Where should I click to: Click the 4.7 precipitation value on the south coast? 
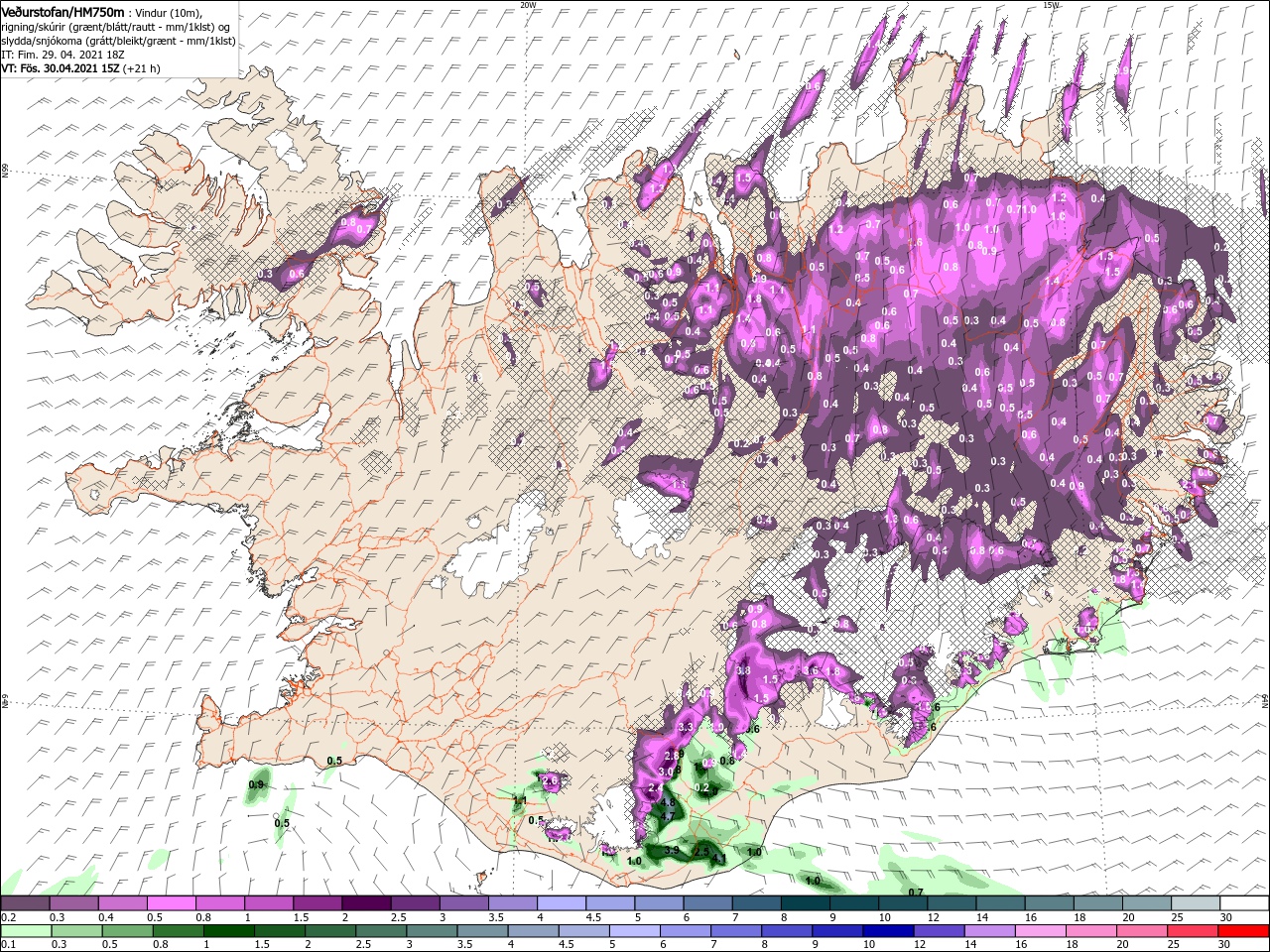point(668,816)
